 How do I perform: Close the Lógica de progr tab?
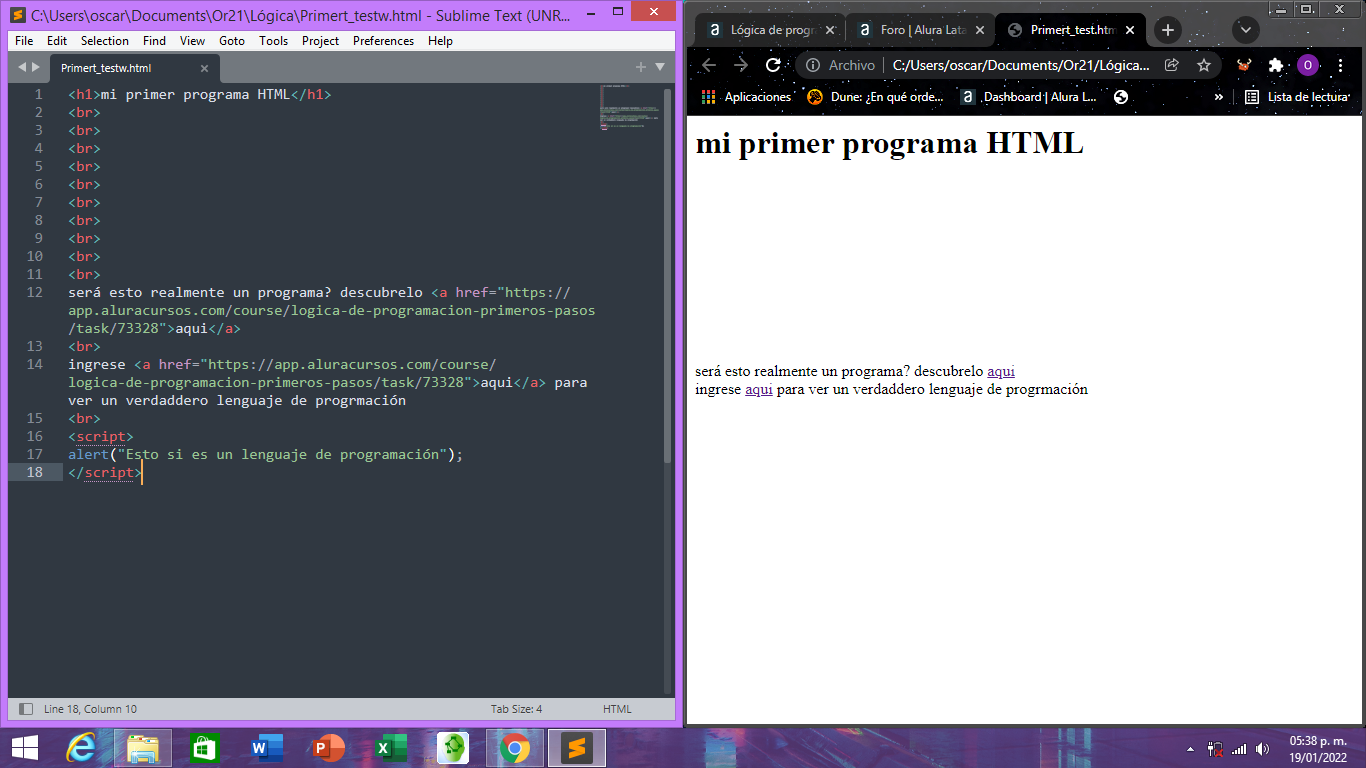[829, 30]
